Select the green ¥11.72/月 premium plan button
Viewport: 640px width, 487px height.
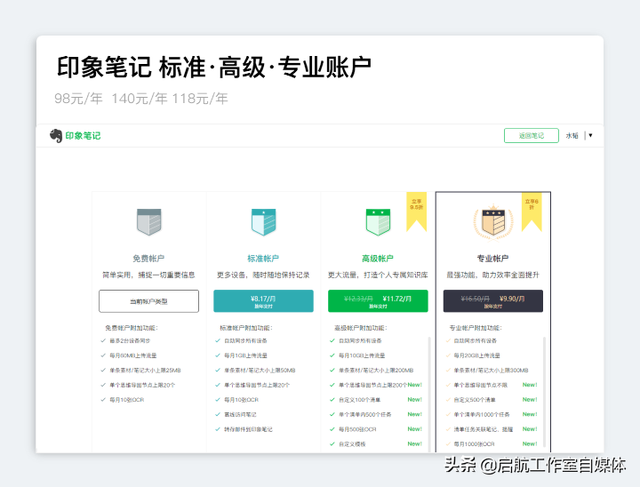(377, 301)
